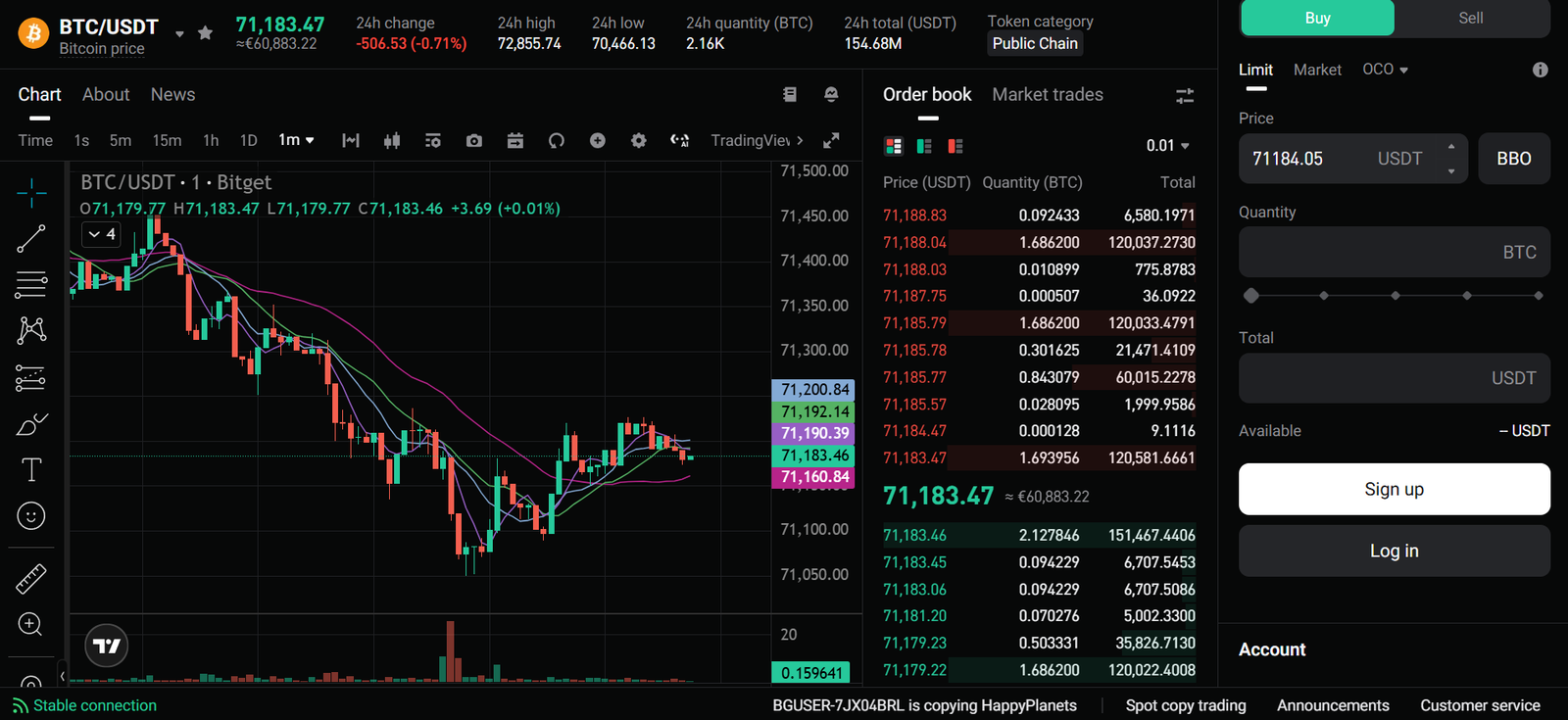The height and width of the screenshot is (720, 1568).
Task: Click the BBO price button
Action: 1514,159
